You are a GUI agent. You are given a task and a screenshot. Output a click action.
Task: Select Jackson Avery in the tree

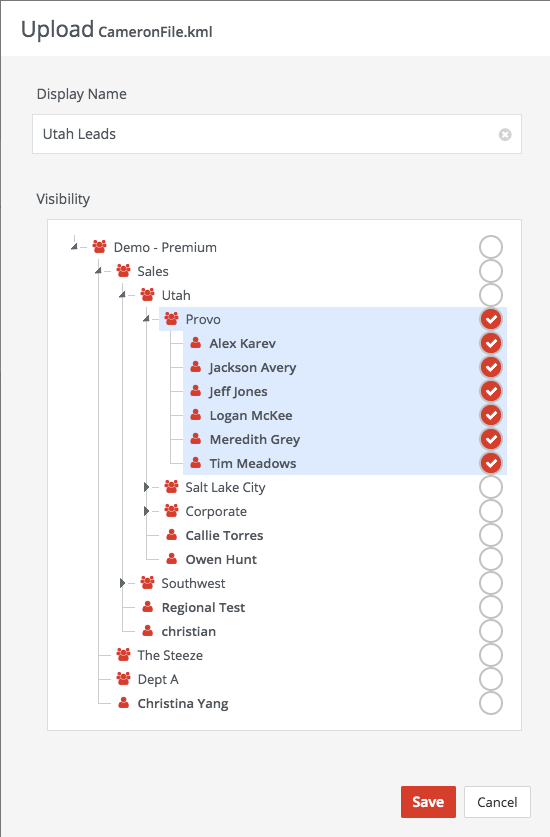pyautogui.click(x=253, y=367)
